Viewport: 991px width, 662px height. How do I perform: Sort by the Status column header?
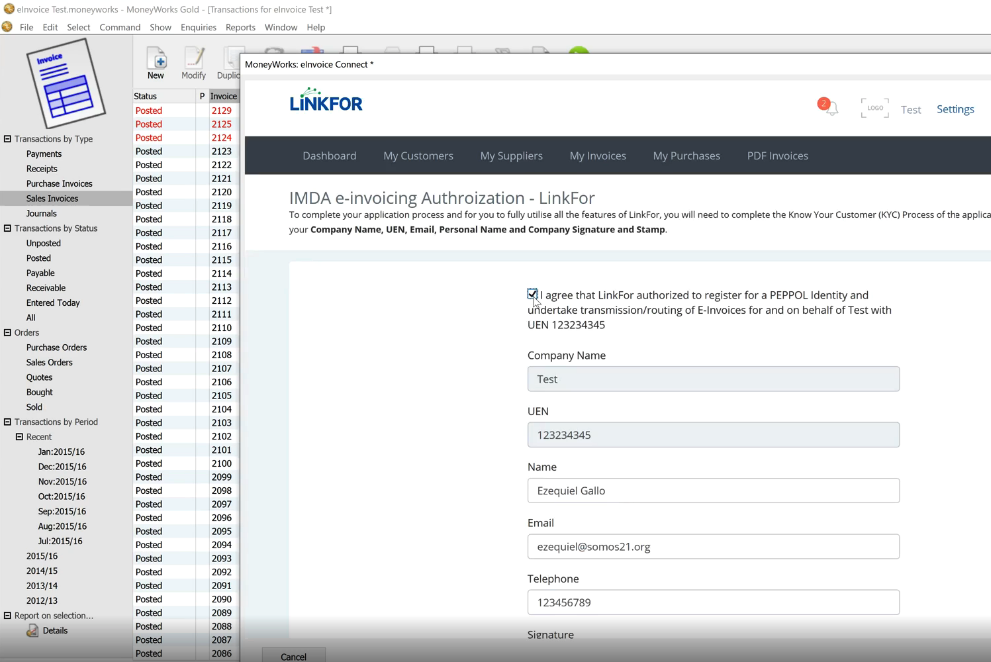pos(164,96)
